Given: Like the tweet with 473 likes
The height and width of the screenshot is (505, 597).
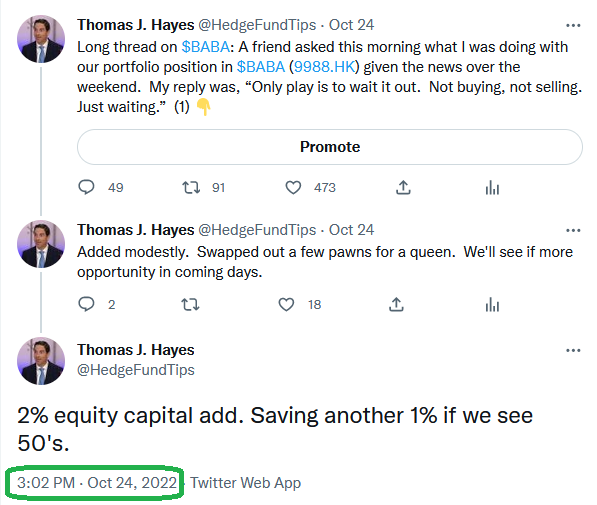Looking at the screenshot, I should [293, 187].
